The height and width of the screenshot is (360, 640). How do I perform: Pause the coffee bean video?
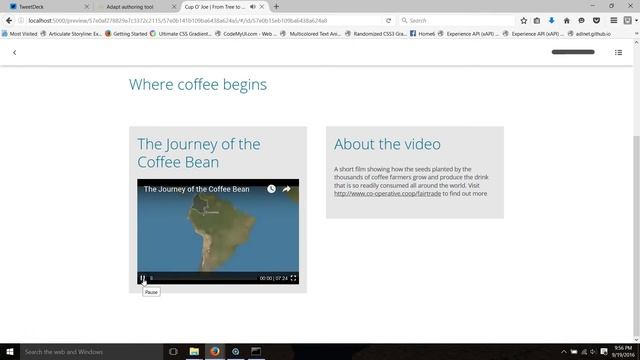(x=142, y=278)
